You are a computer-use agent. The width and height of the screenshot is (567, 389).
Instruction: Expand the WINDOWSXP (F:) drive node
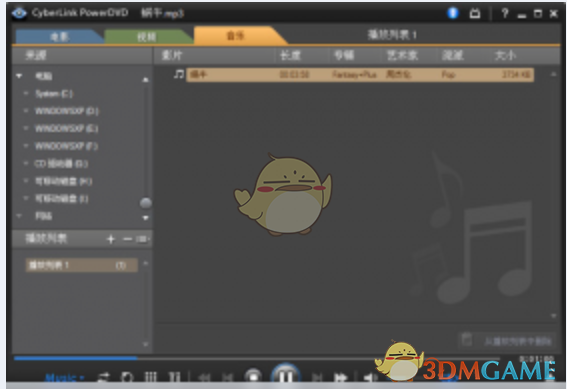(26, 146)
